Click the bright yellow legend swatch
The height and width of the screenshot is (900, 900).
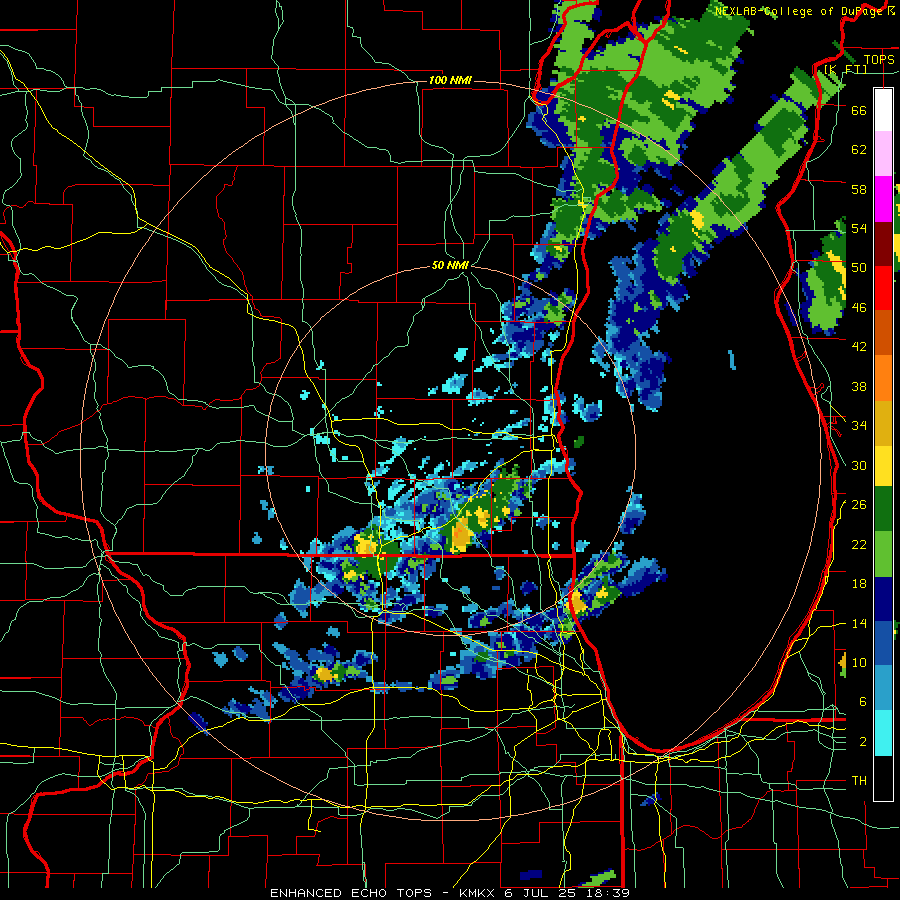pos(883,465)
